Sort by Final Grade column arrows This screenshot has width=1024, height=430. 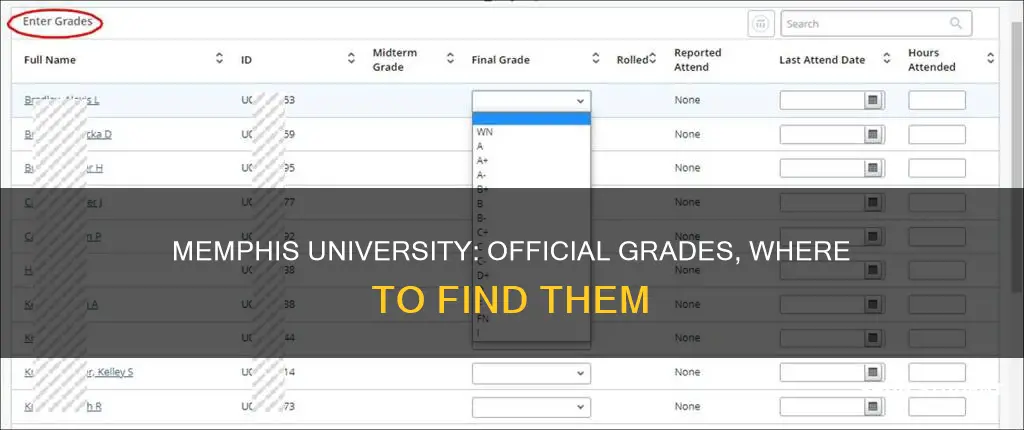click(x=596, y=59)
